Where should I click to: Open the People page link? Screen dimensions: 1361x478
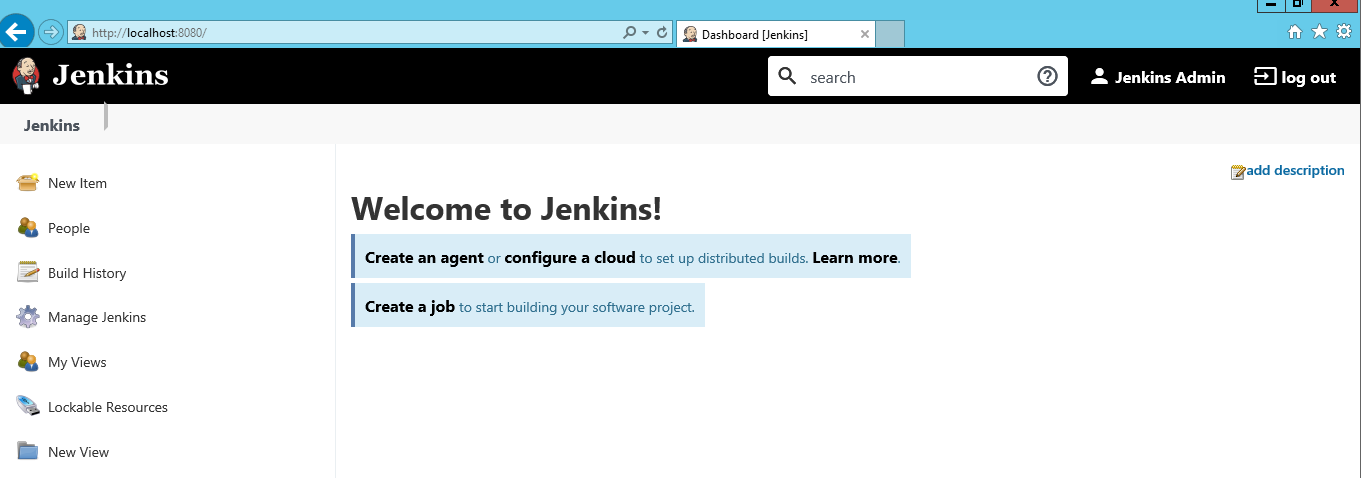(69, 228)
